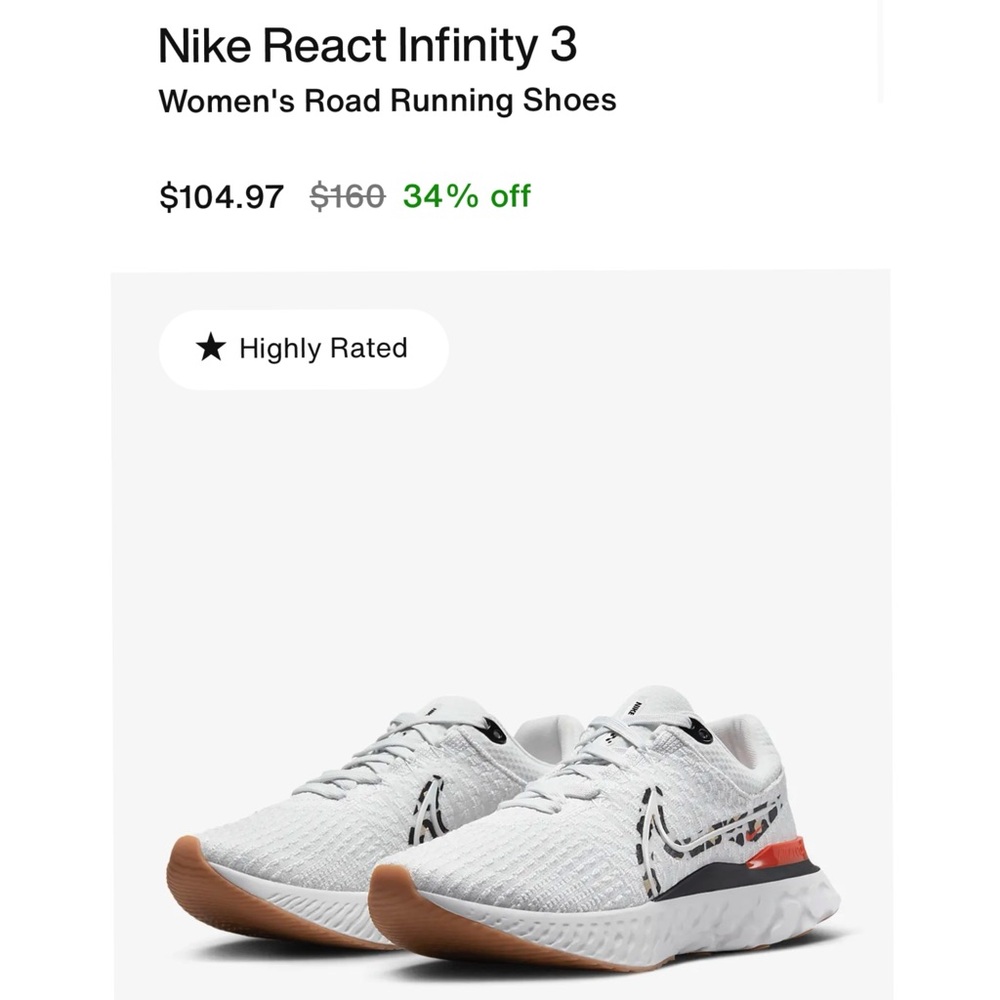Select the star inside the Highly Rated badge
Screen dimensions: 1000x1000
coord(210,349)
